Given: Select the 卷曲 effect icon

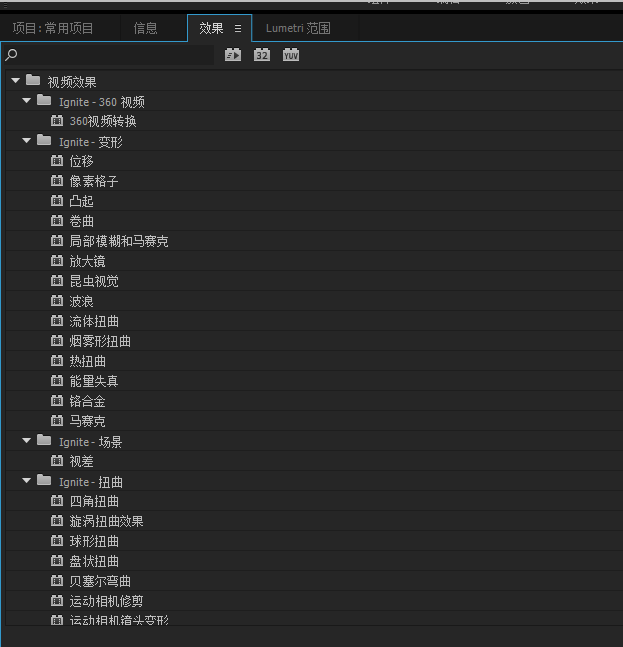Looking at the screenshot, I should [x=57, y=220].
